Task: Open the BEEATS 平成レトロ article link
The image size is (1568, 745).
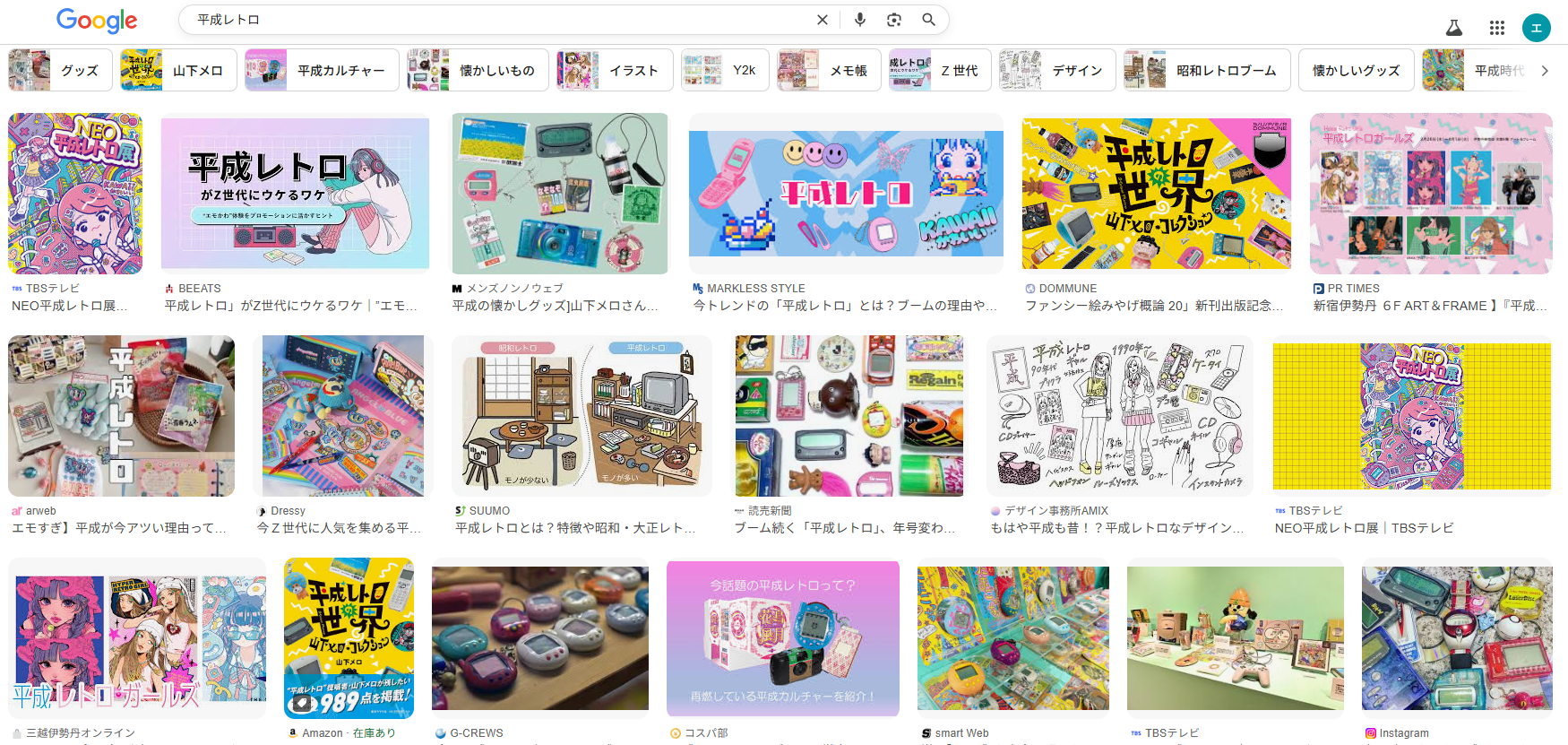Action: tap(290, 306)
